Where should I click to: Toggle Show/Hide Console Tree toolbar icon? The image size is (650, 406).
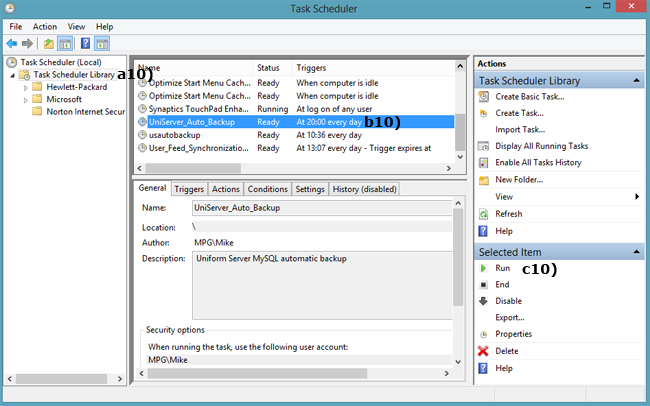click(65, 44)
